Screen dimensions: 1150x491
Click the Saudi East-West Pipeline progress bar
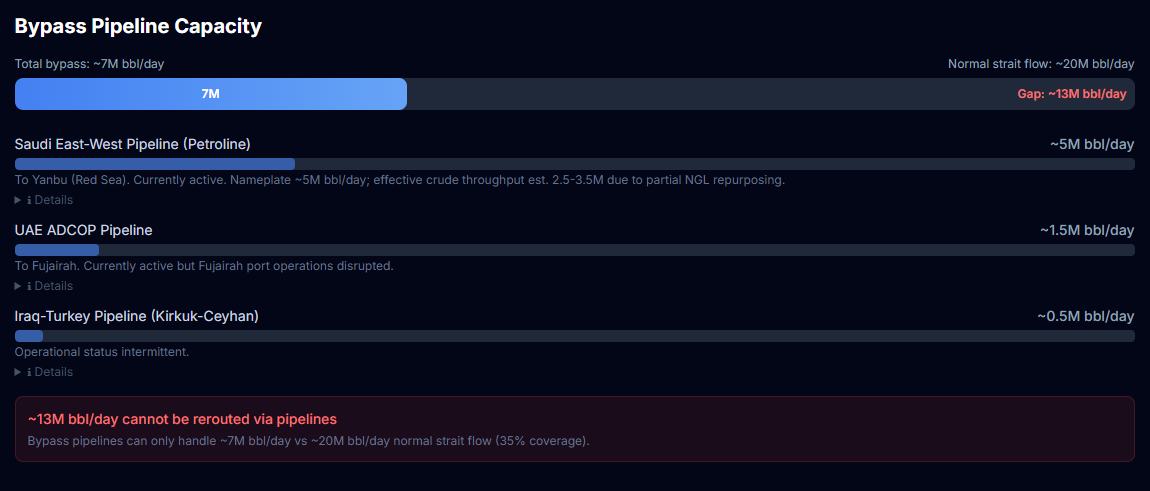[575, 164]
